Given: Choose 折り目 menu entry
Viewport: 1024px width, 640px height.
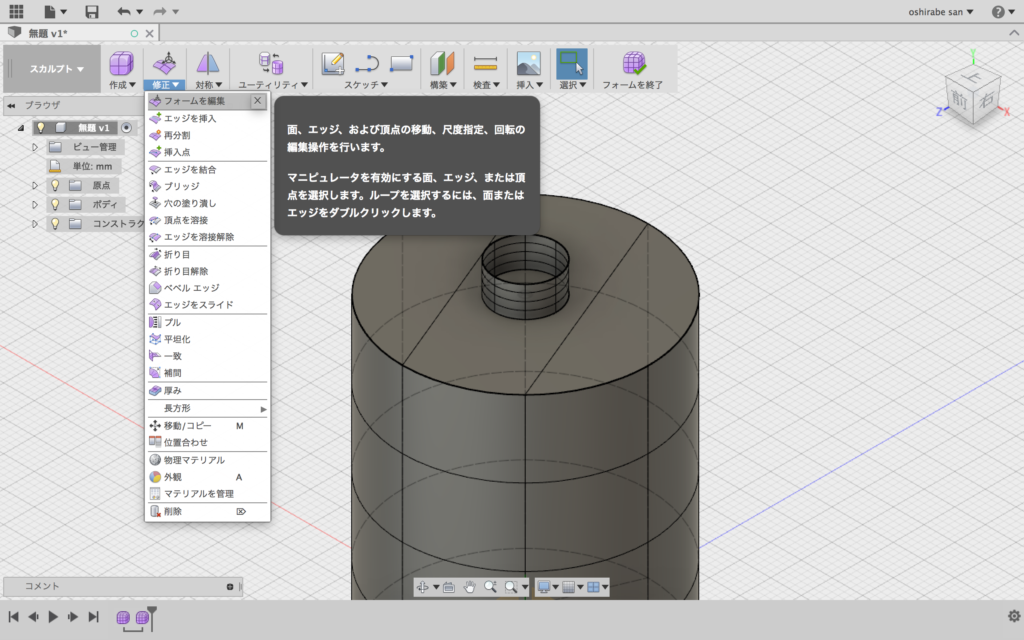Looking at the screenshot, I should click(x=208, y=254).
